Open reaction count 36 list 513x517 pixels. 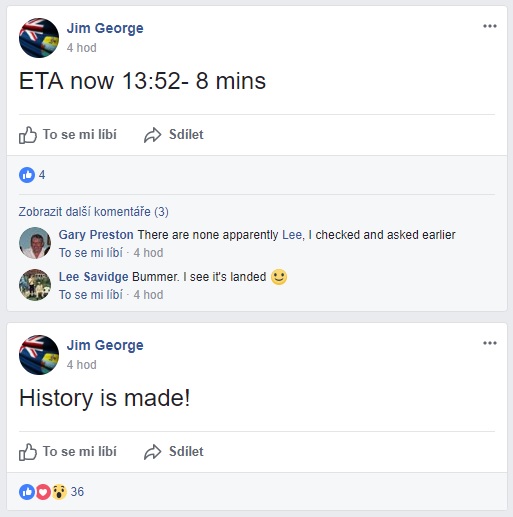77,492
